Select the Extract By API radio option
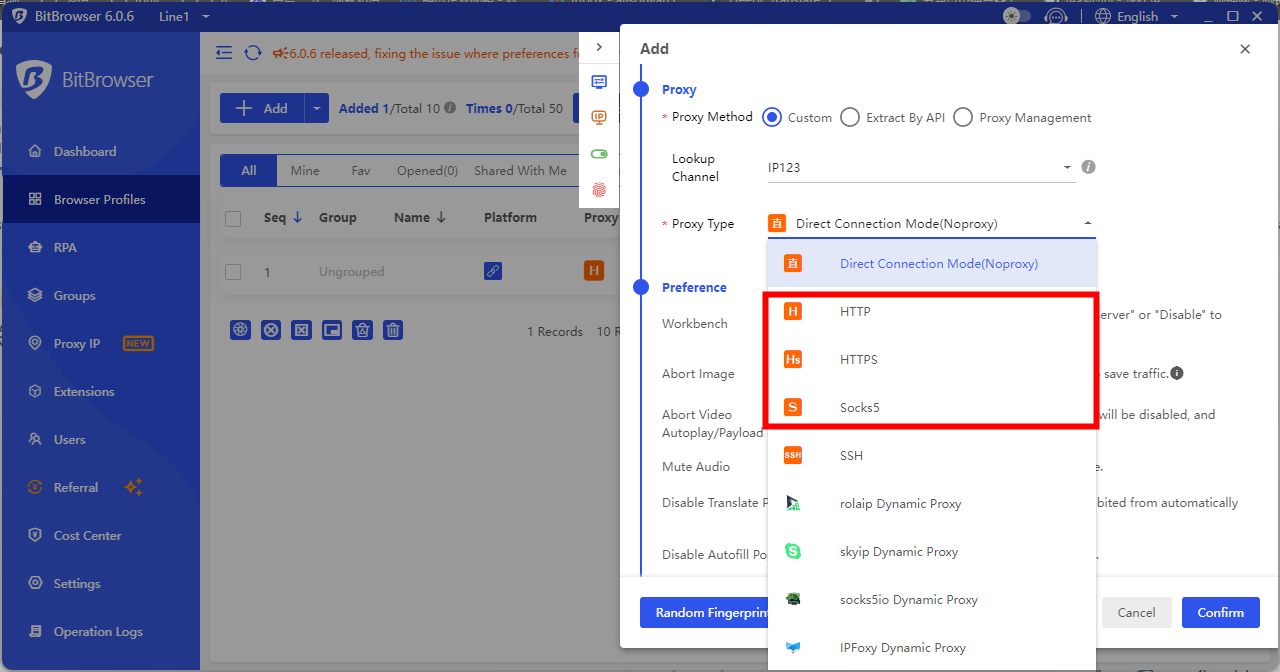Image resolution: width=1280 pixels, height=672 pixels. [850, 117]
